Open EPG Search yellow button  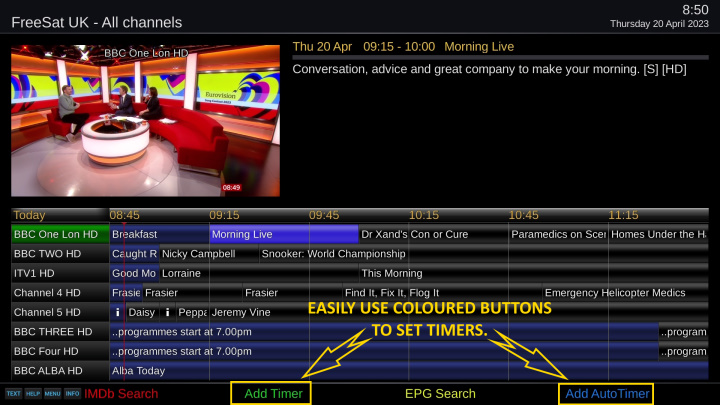coord(440,394)
